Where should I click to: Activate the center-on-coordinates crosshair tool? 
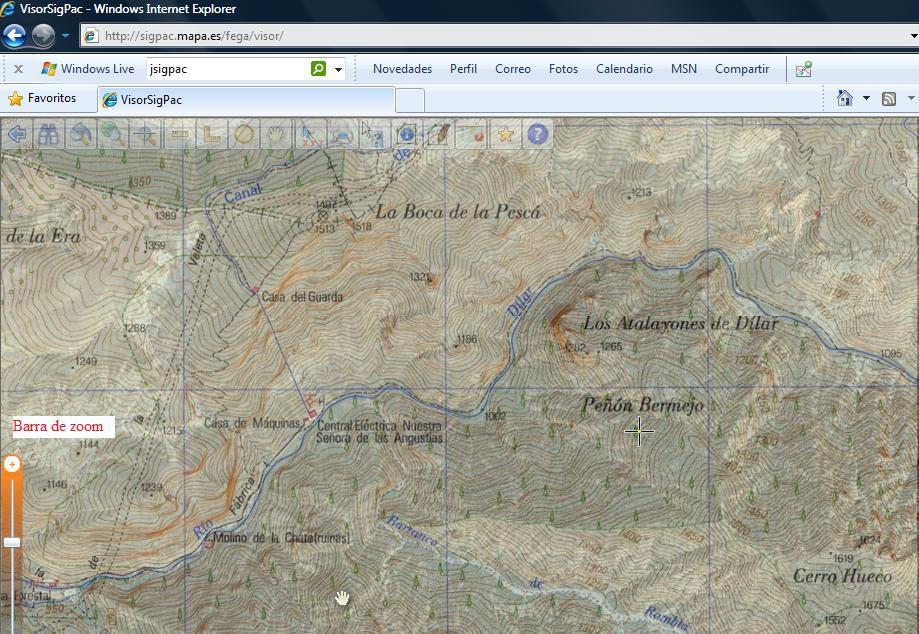pyautogui.click(x=145, y=133)
